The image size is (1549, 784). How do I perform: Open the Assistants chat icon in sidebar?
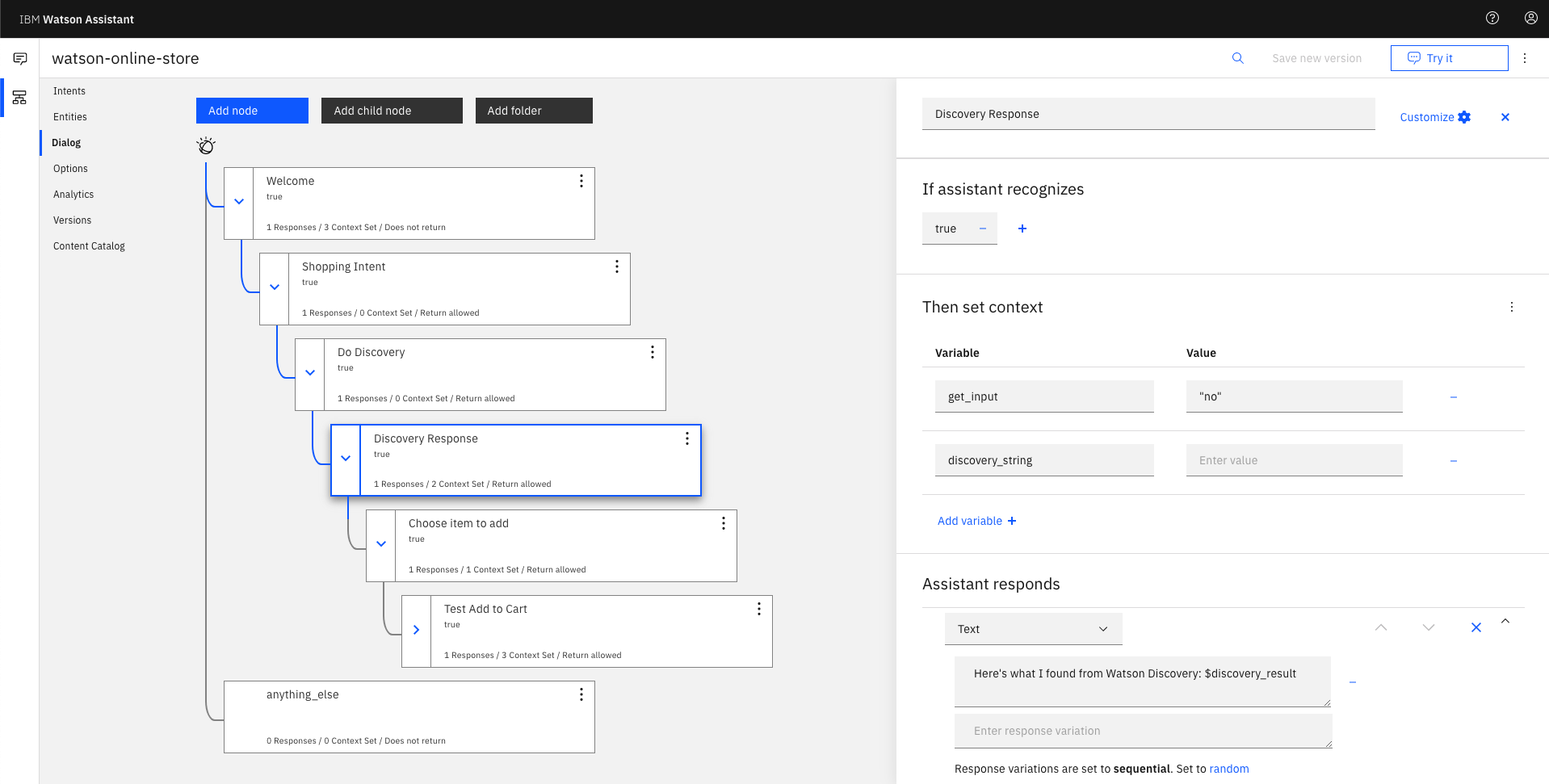click(20, 58)
